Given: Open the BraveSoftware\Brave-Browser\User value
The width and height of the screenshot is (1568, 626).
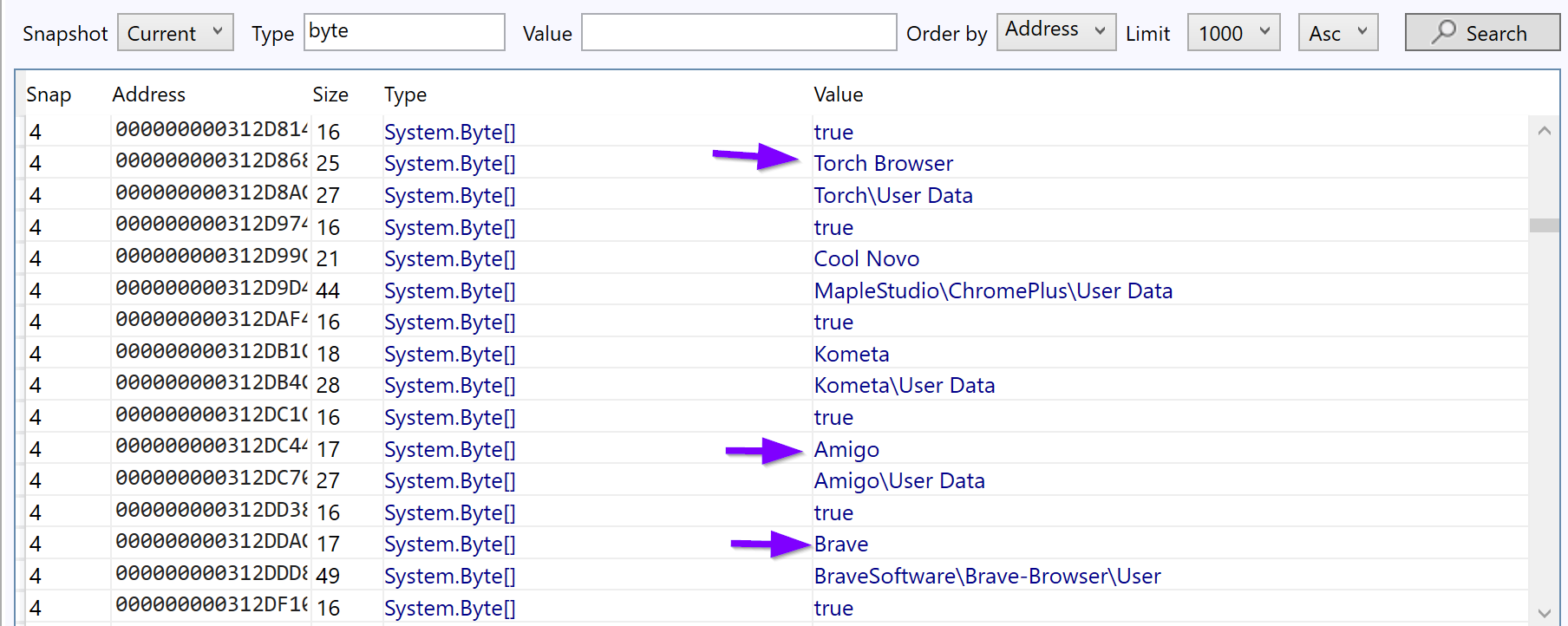Looking at the screenshot, I should coord(987,576).
